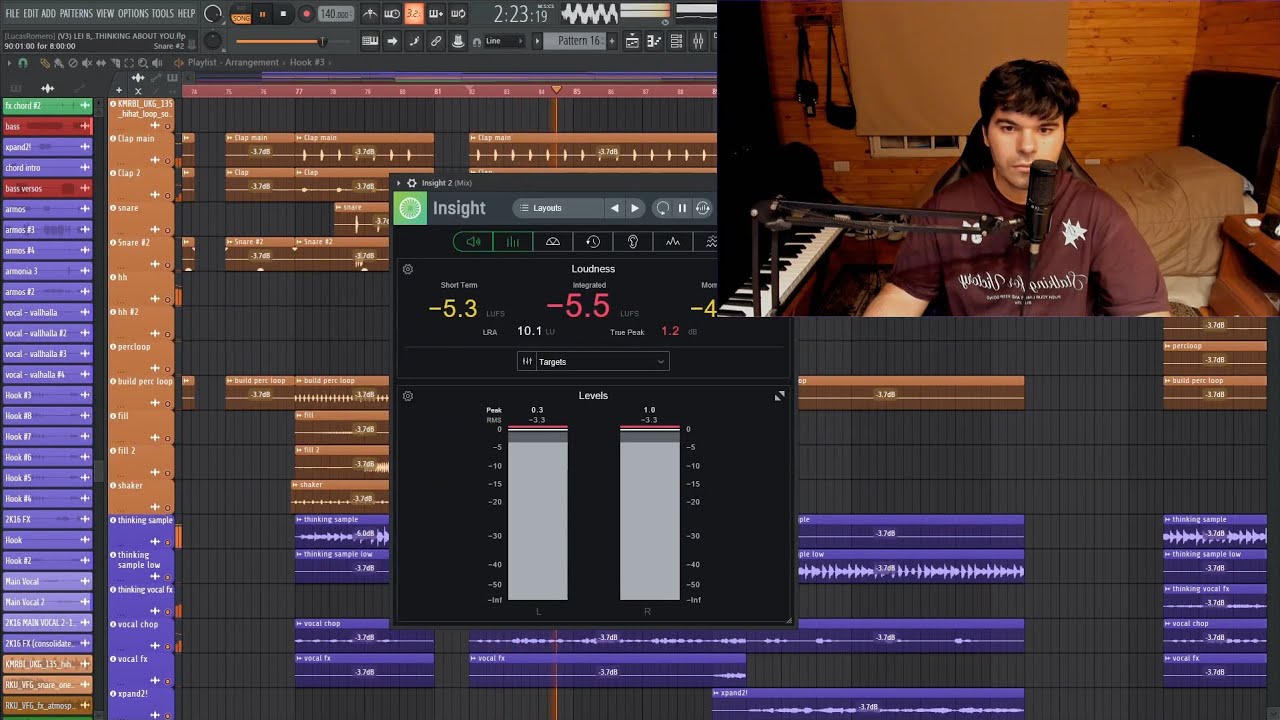1280x720 pixels.
Task: Expand Insight 2 window menu arrow
Action: [x=398, y=183]
